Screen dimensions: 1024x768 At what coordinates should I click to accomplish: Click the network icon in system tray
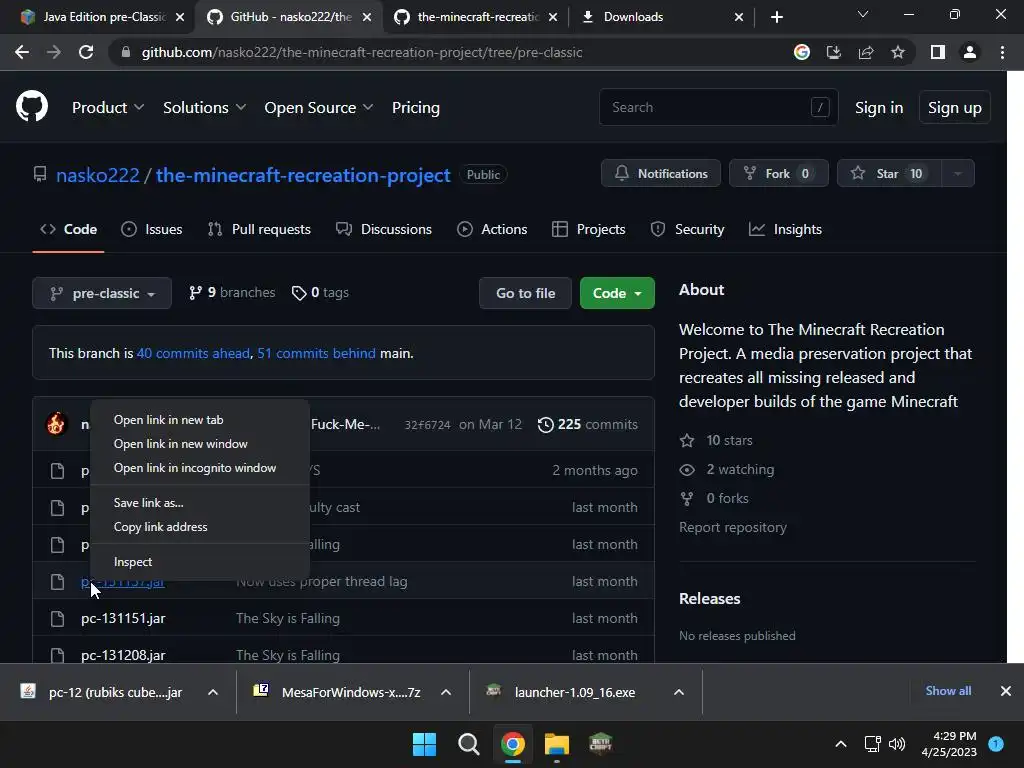click(872, 744)
